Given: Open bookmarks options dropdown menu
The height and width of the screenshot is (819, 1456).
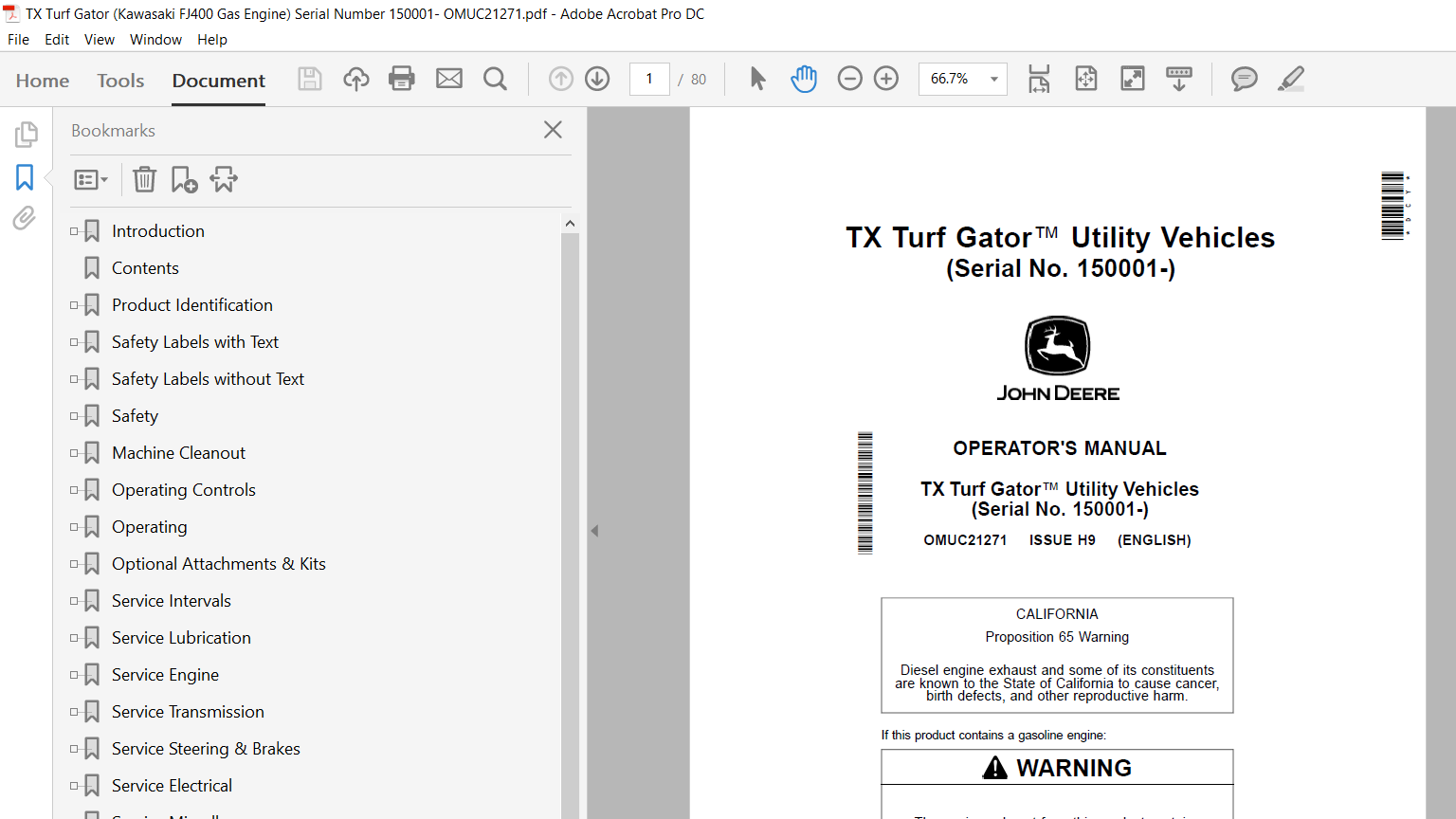Looking at the screenshot, I should [x=91, y=179].
